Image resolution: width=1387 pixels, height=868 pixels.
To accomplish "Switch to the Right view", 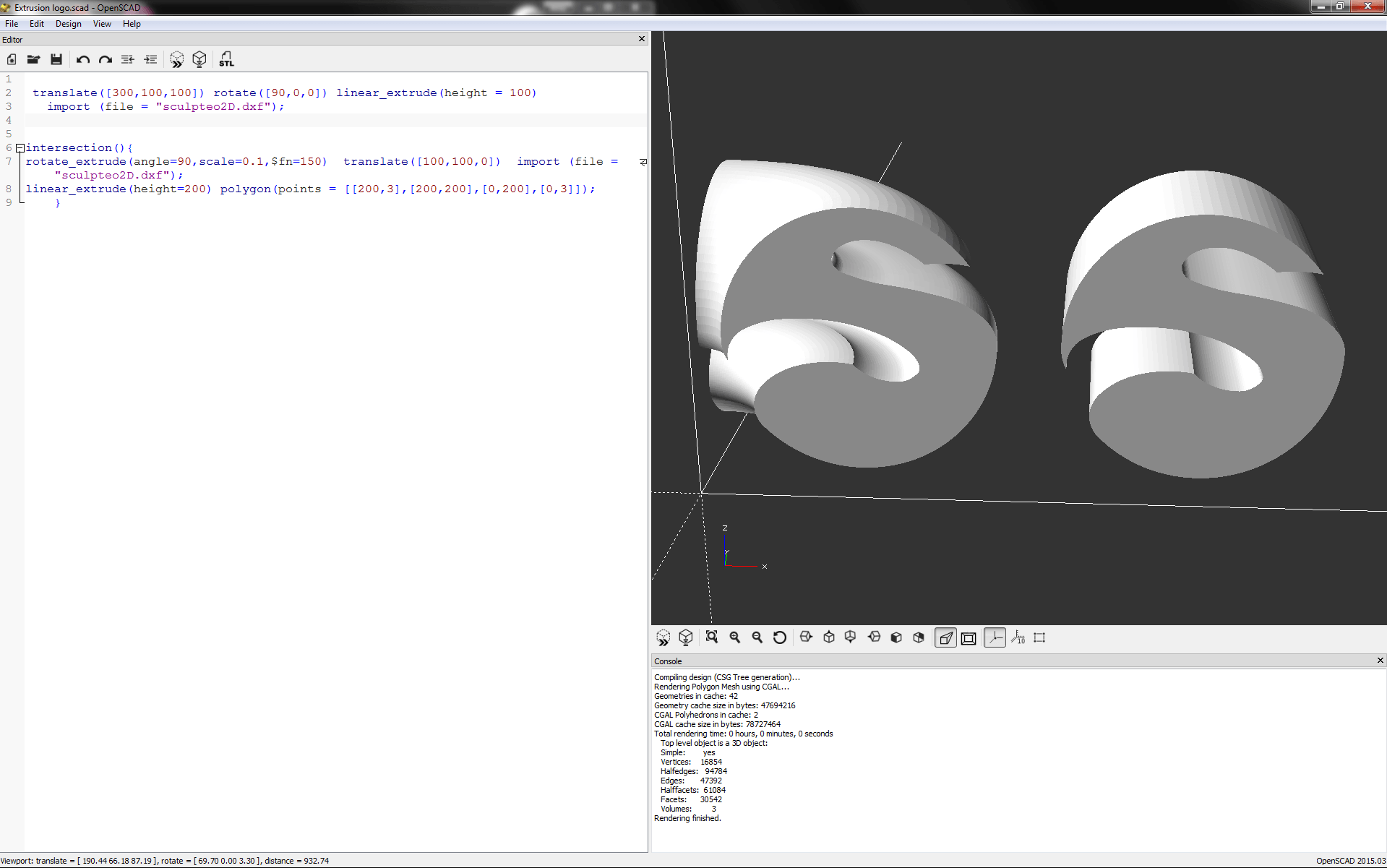I will [x=807, y=637].
